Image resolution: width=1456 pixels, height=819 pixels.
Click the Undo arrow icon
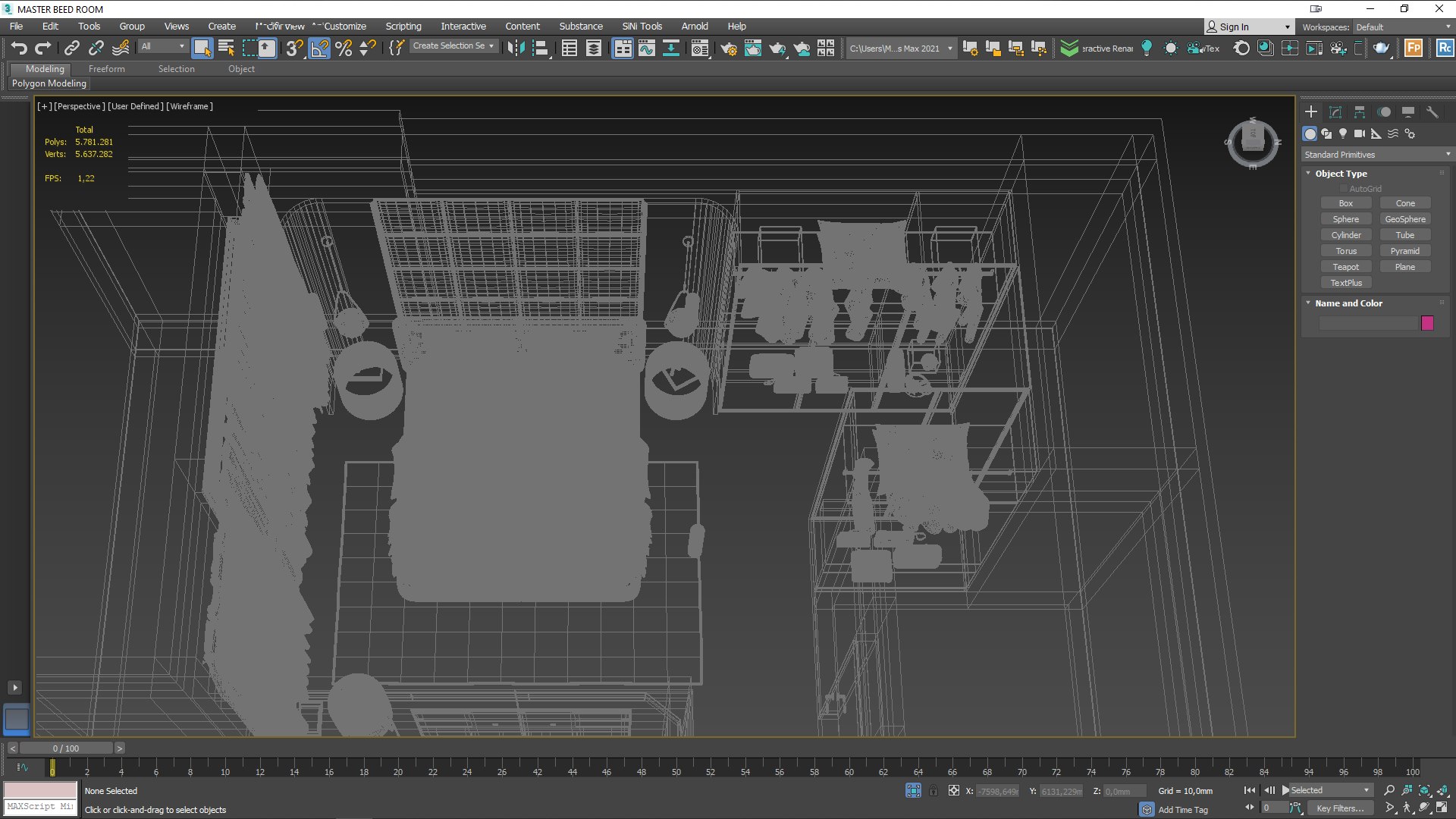[19, 49]
